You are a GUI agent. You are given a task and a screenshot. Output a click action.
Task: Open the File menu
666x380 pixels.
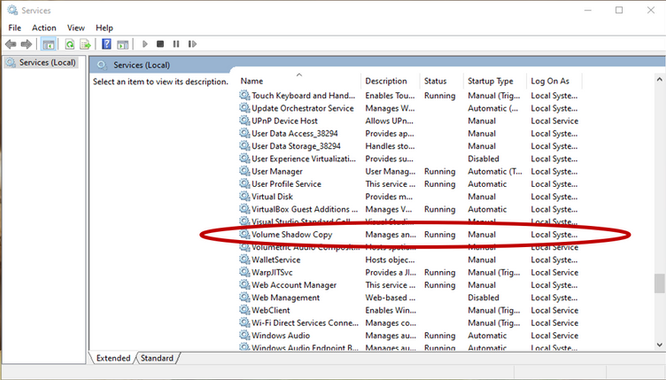(14, 28)
